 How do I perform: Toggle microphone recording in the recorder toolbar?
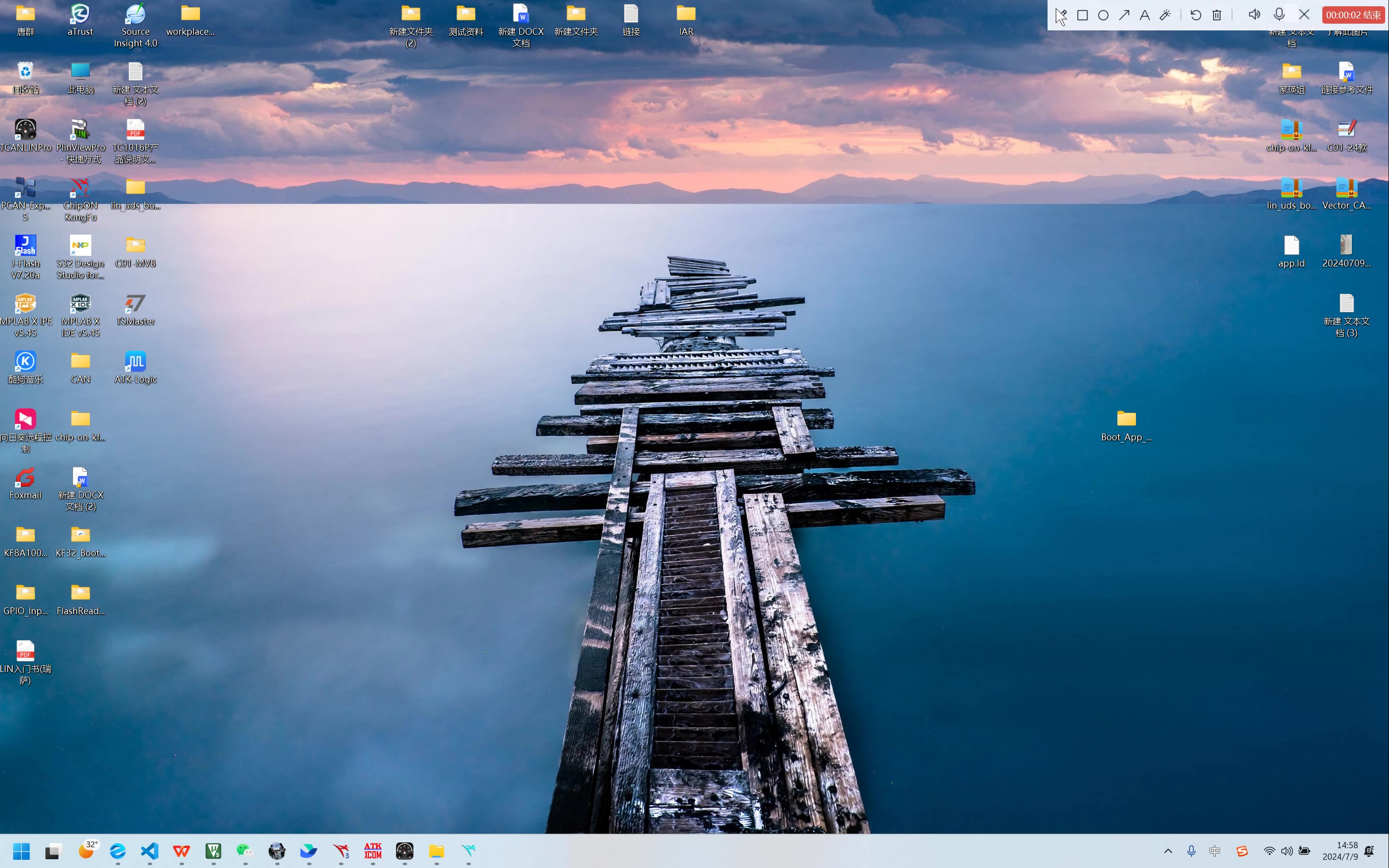click(x=1279, y=15)
